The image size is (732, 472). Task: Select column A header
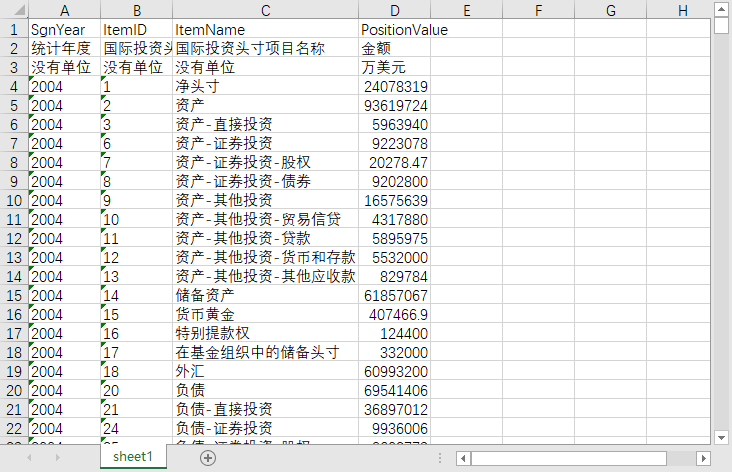64,10
